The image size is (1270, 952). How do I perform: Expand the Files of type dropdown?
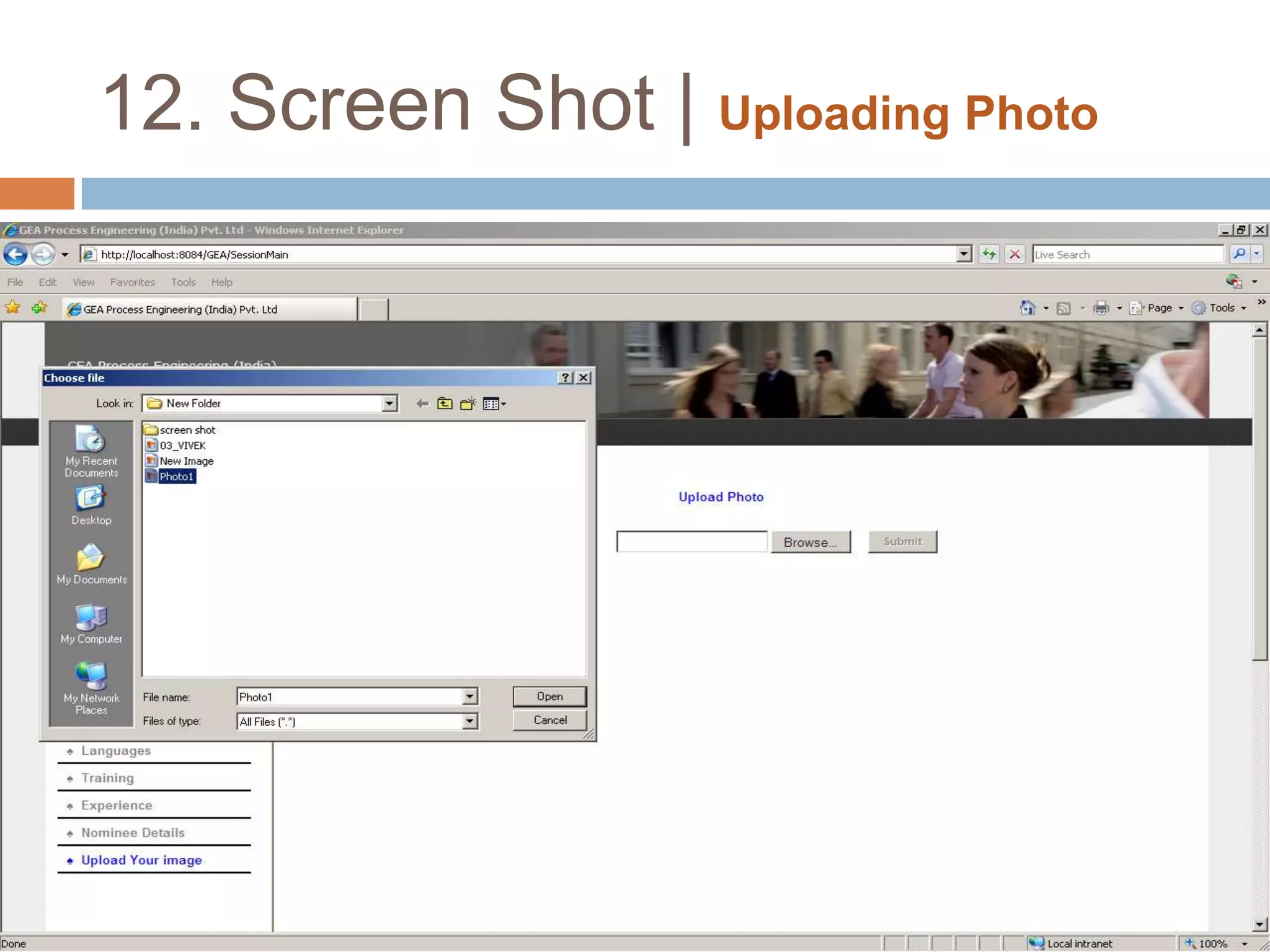470,721
